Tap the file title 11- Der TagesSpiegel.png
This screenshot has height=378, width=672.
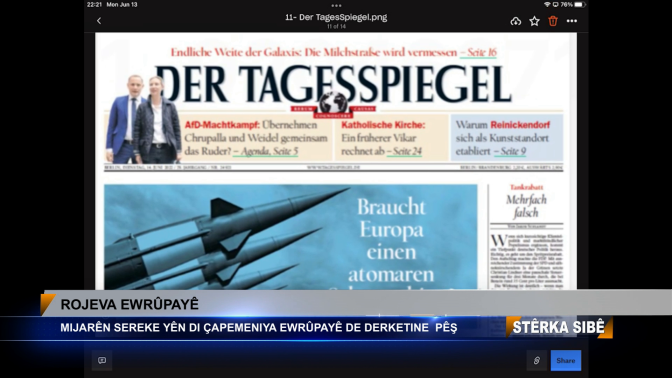point(336,17)
